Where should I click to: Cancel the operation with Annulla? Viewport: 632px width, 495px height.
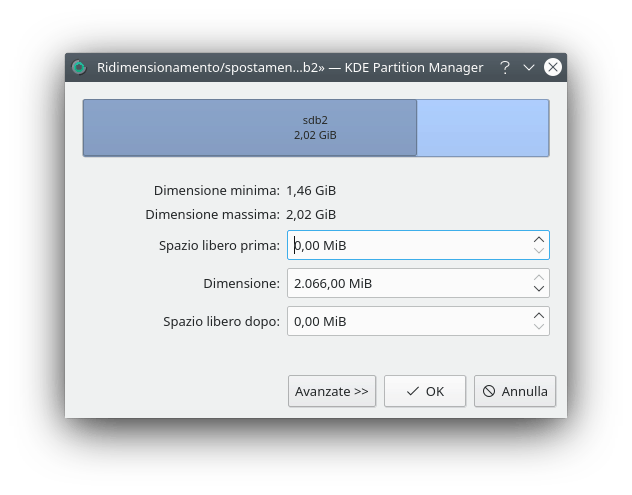[515, 391]
